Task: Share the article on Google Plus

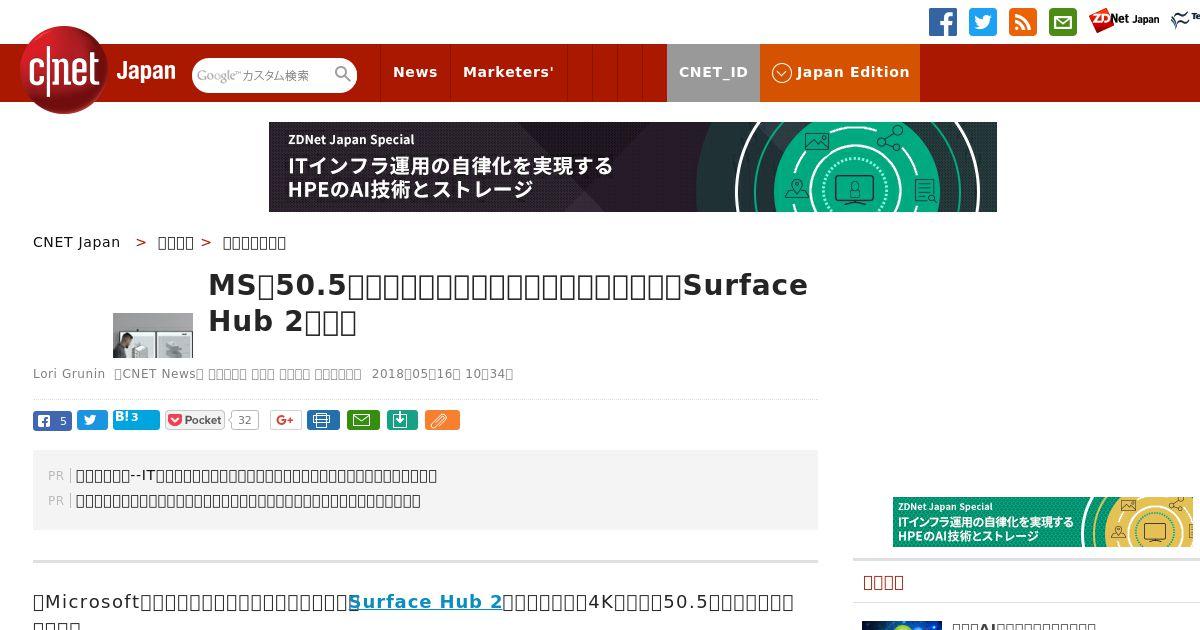Action: pyautogui.click(x=285, y=421)
